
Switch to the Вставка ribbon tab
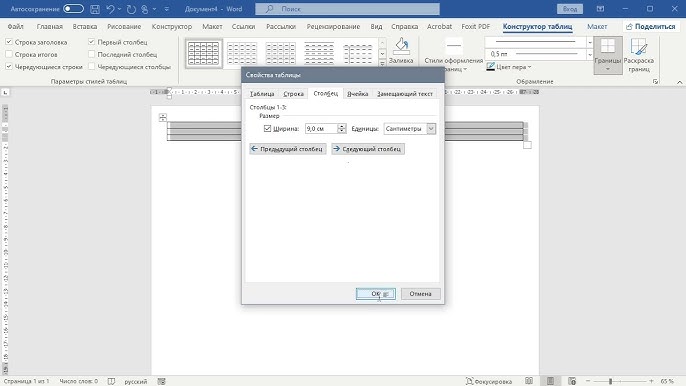pyautogui.click(x=85, y=26)
